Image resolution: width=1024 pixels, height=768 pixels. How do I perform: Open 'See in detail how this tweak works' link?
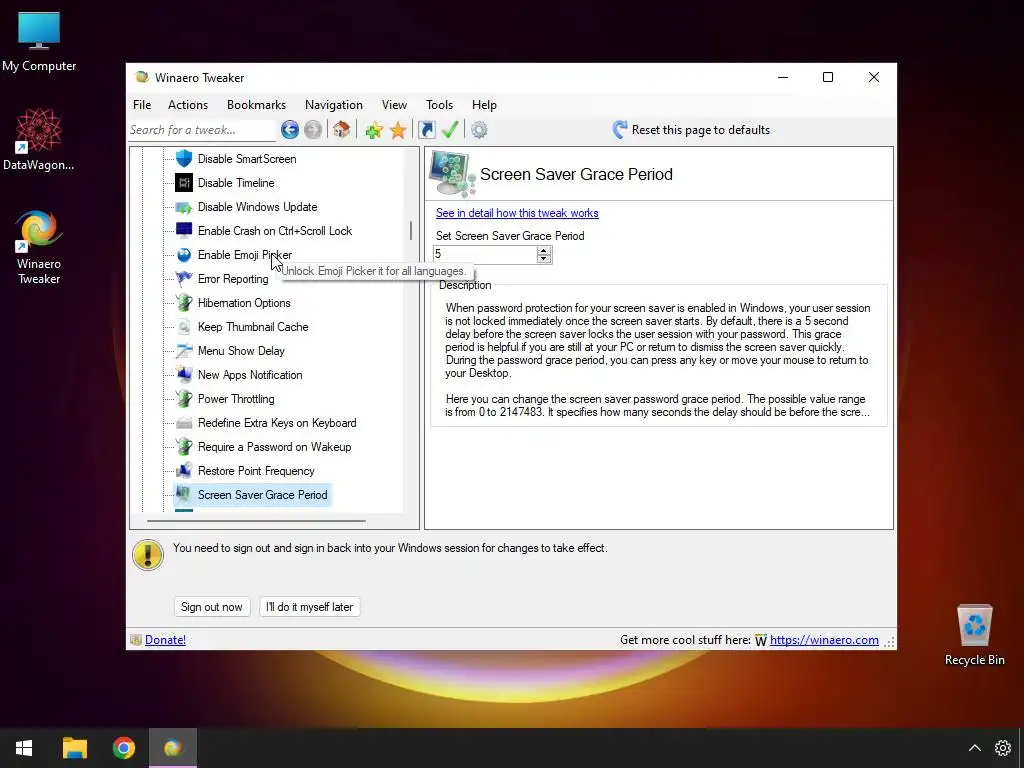[x=517, y=213]
